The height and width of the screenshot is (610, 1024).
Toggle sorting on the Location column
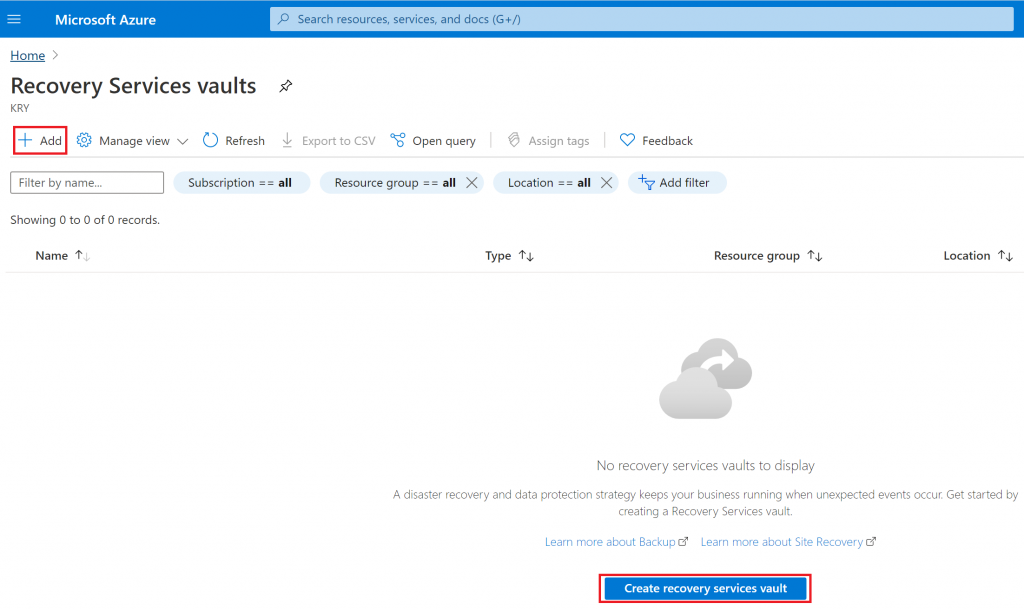(x=1007, y=255)
